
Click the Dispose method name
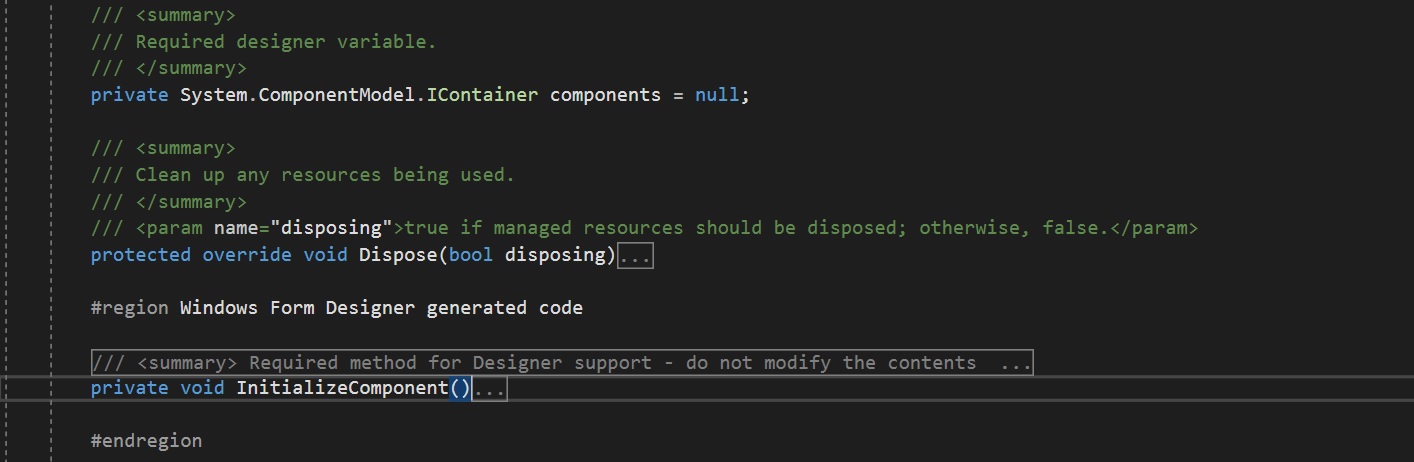coord(398,255)
